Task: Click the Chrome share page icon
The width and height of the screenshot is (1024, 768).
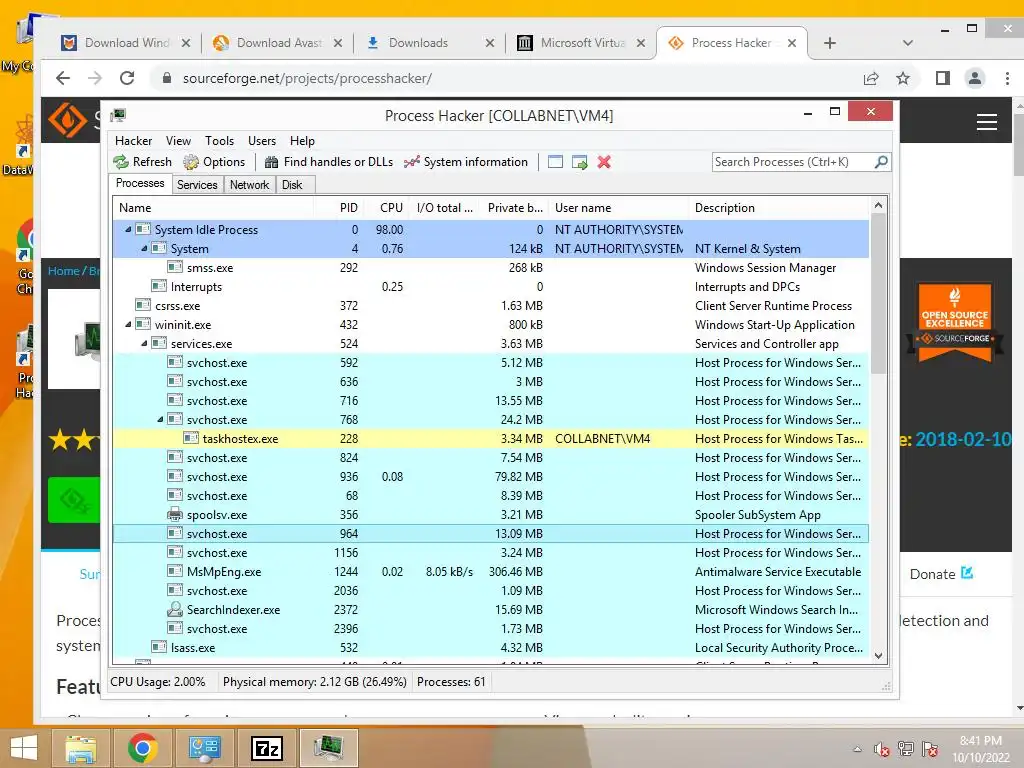Action: (x=871, y=78)
